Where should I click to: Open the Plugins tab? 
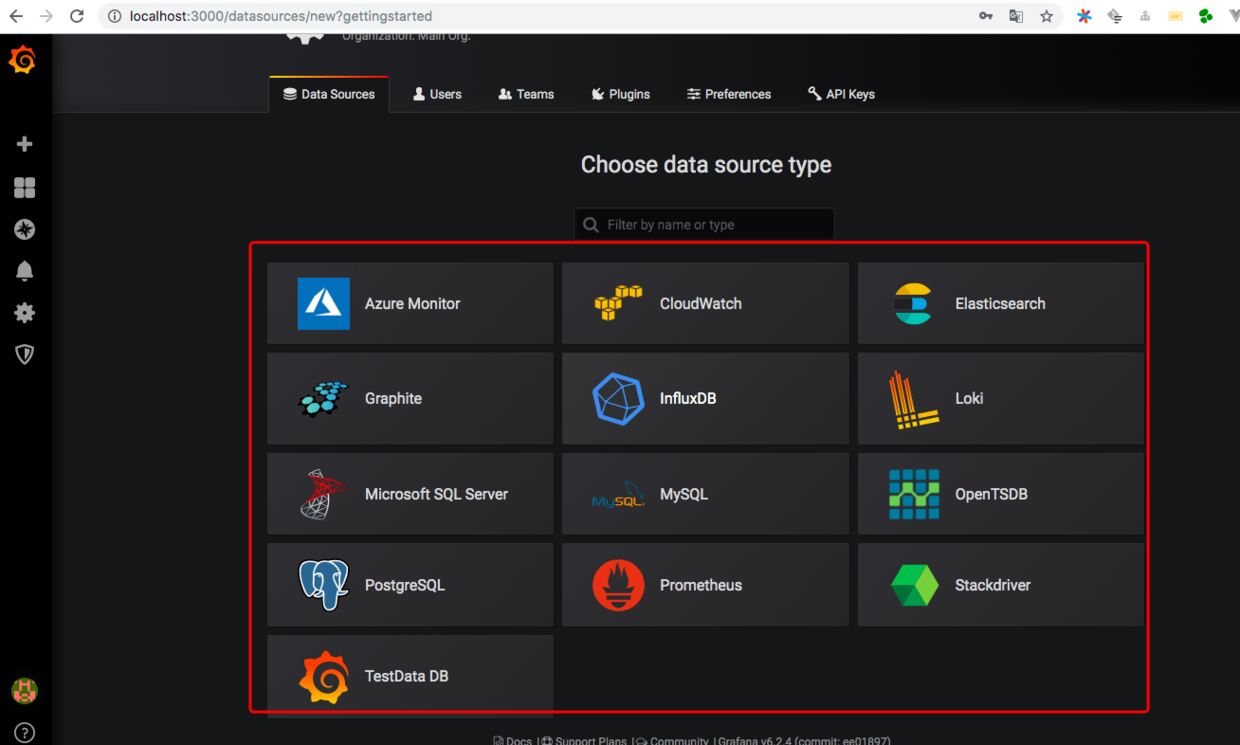point(620,94)
